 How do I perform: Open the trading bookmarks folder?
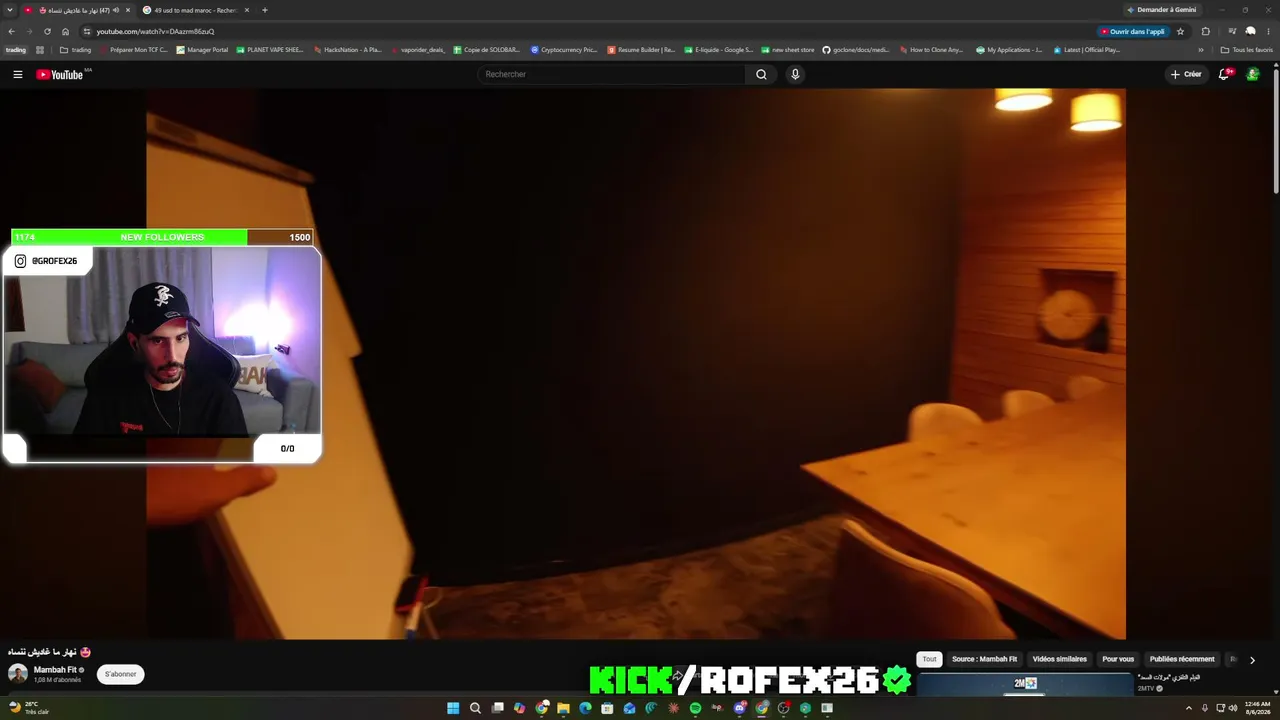tap(76, 50)
